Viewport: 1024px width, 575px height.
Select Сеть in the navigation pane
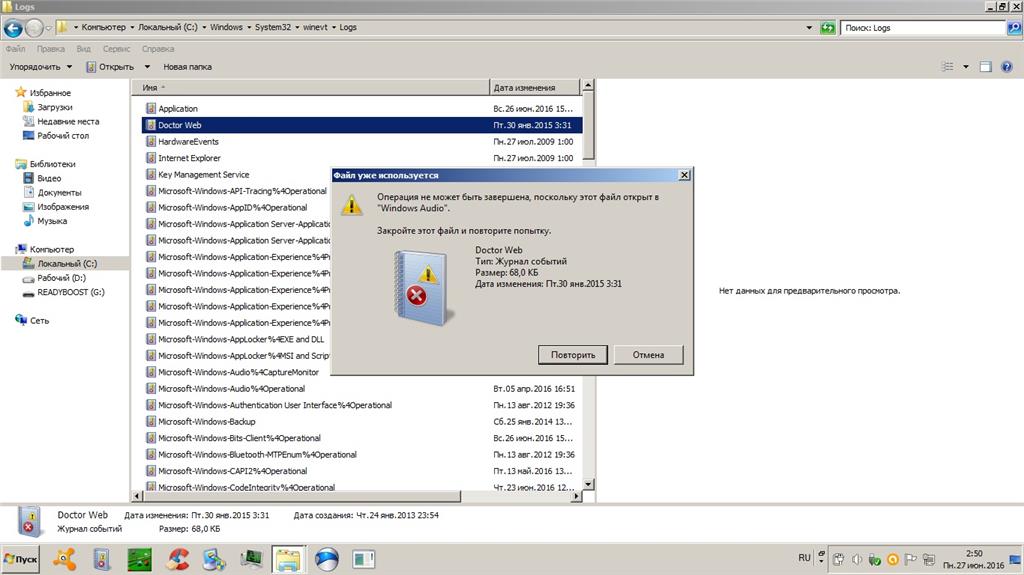coord(39,321)
